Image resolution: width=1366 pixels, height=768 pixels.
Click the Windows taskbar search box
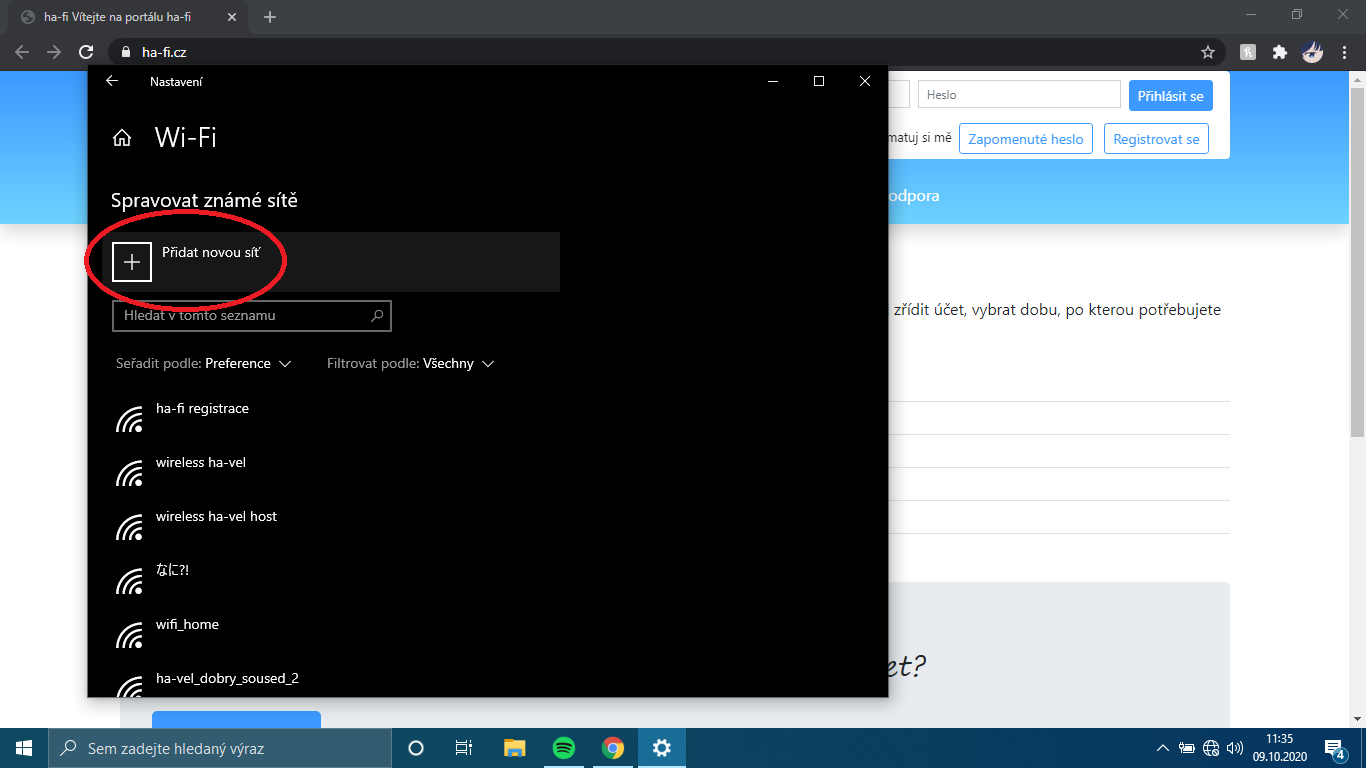click(x=220, y=748)
